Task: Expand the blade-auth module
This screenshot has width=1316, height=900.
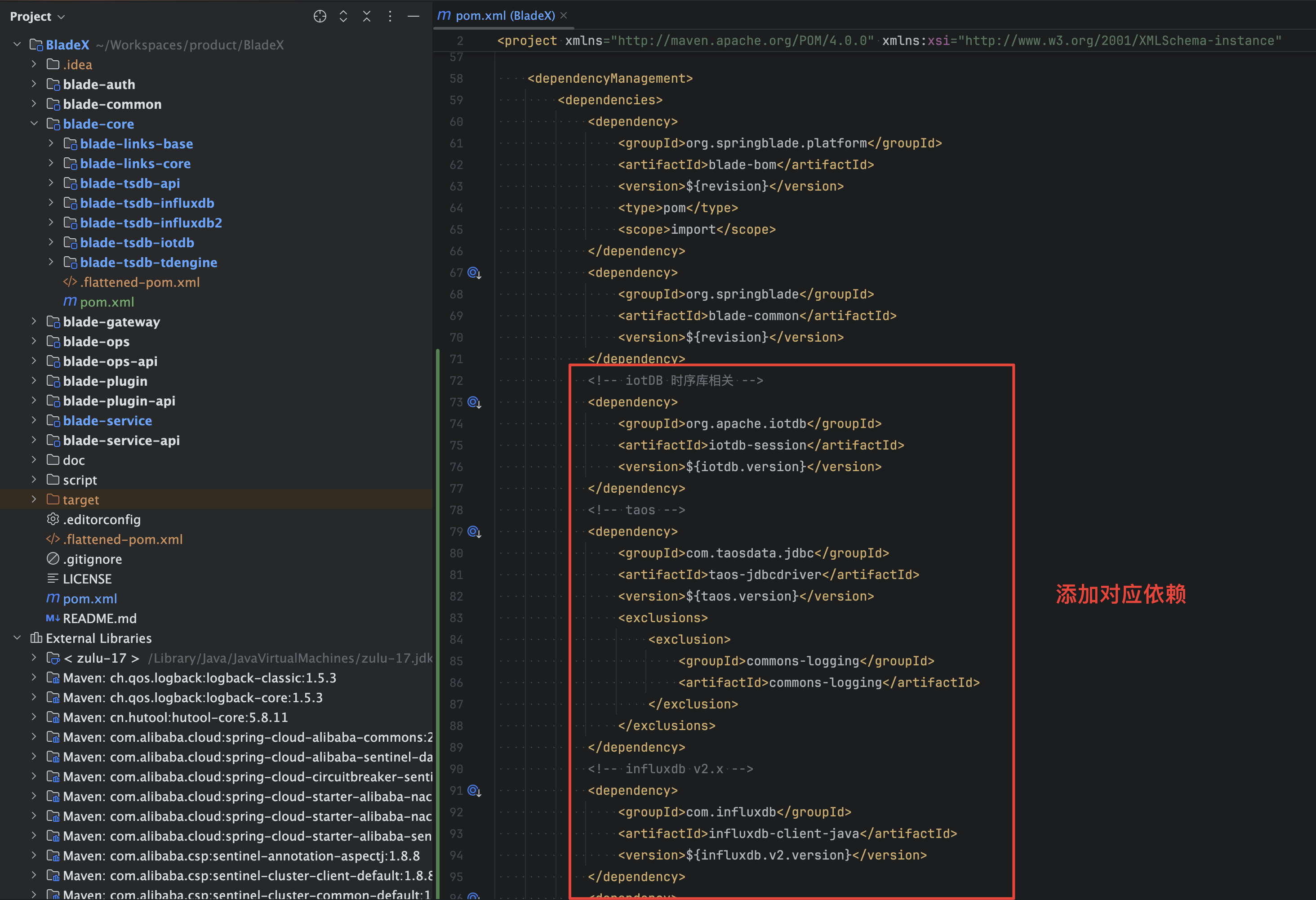Action: pos(34,84)
